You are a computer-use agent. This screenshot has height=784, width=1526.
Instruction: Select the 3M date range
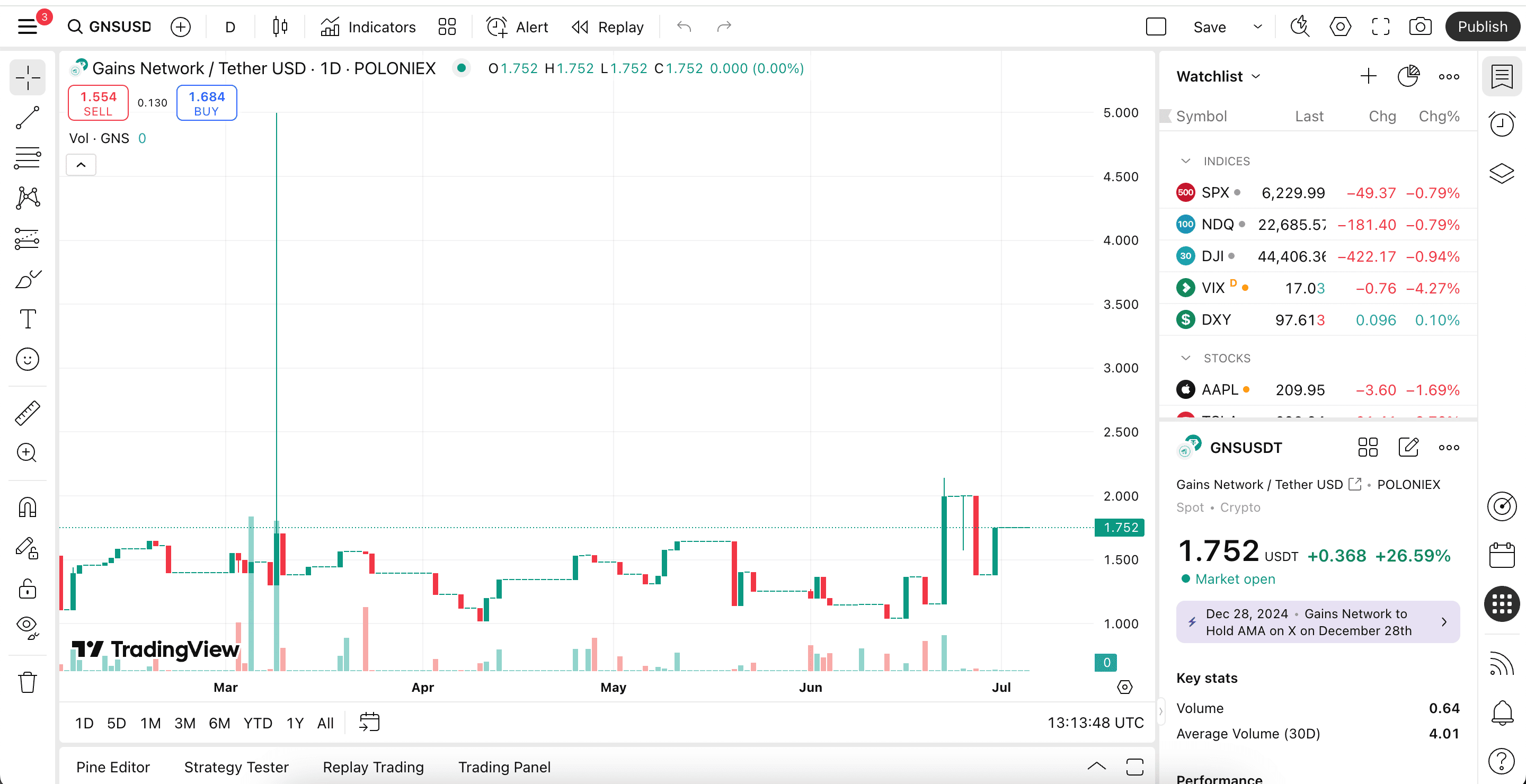185,723
